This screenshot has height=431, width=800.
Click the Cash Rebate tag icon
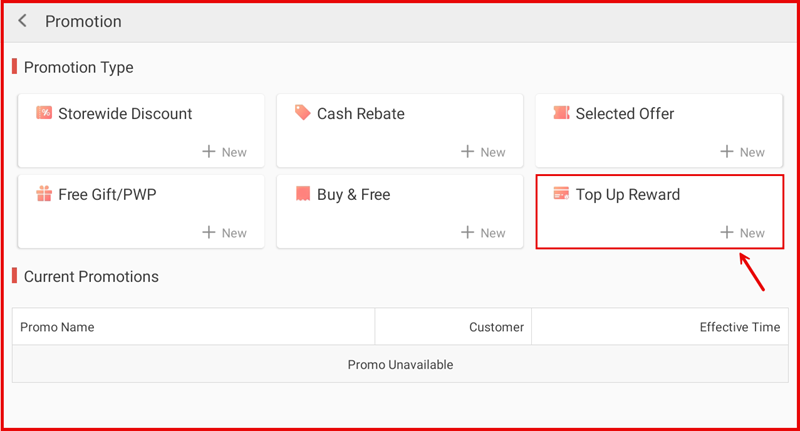tap(302, 113)
